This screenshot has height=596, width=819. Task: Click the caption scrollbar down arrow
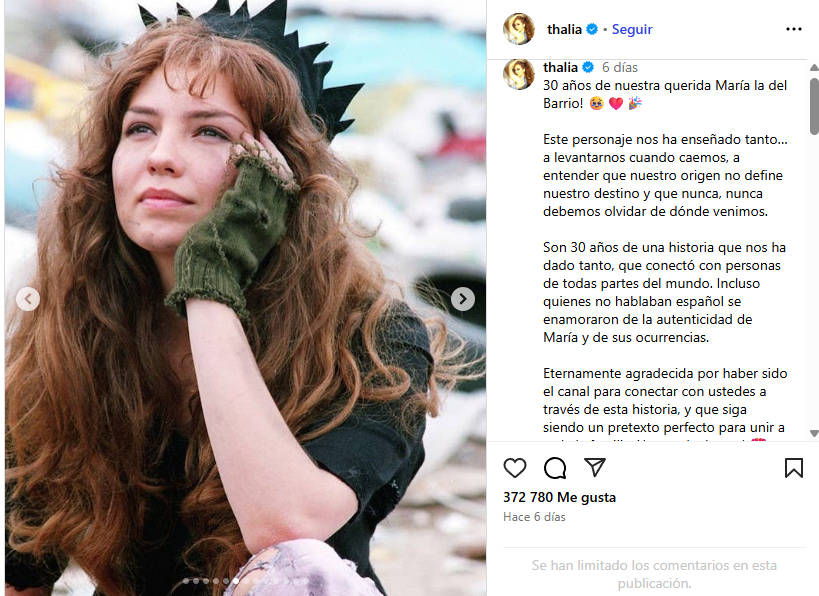pyautogui.click(x=814, y=433)
